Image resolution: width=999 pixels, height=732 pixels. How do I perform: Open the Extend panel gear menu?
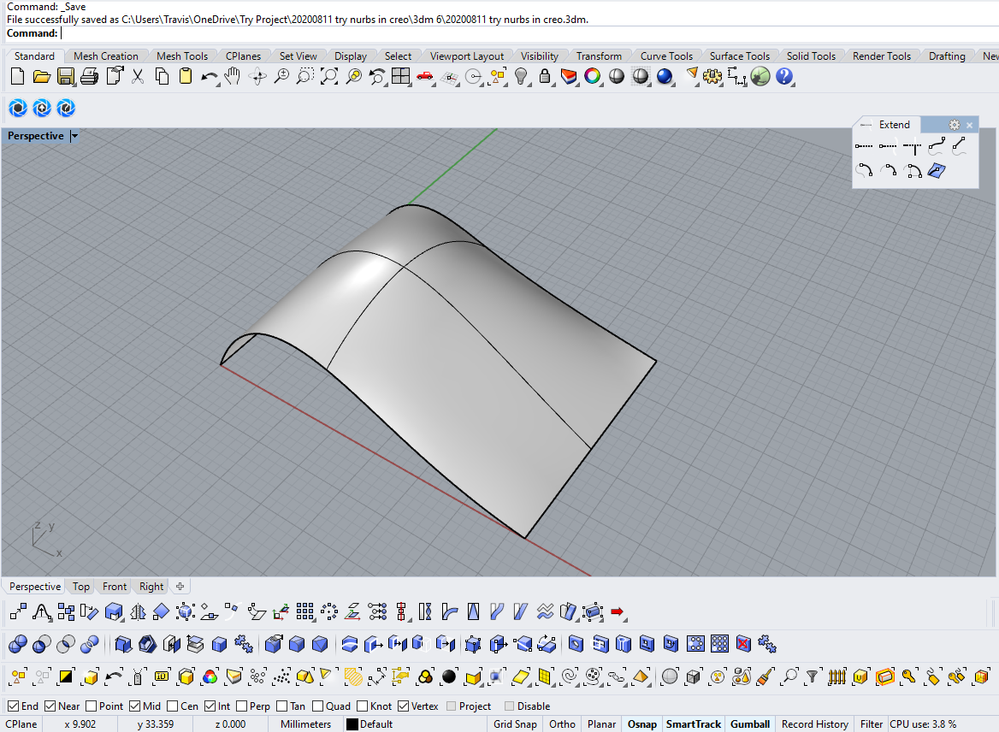pos(954,125)
